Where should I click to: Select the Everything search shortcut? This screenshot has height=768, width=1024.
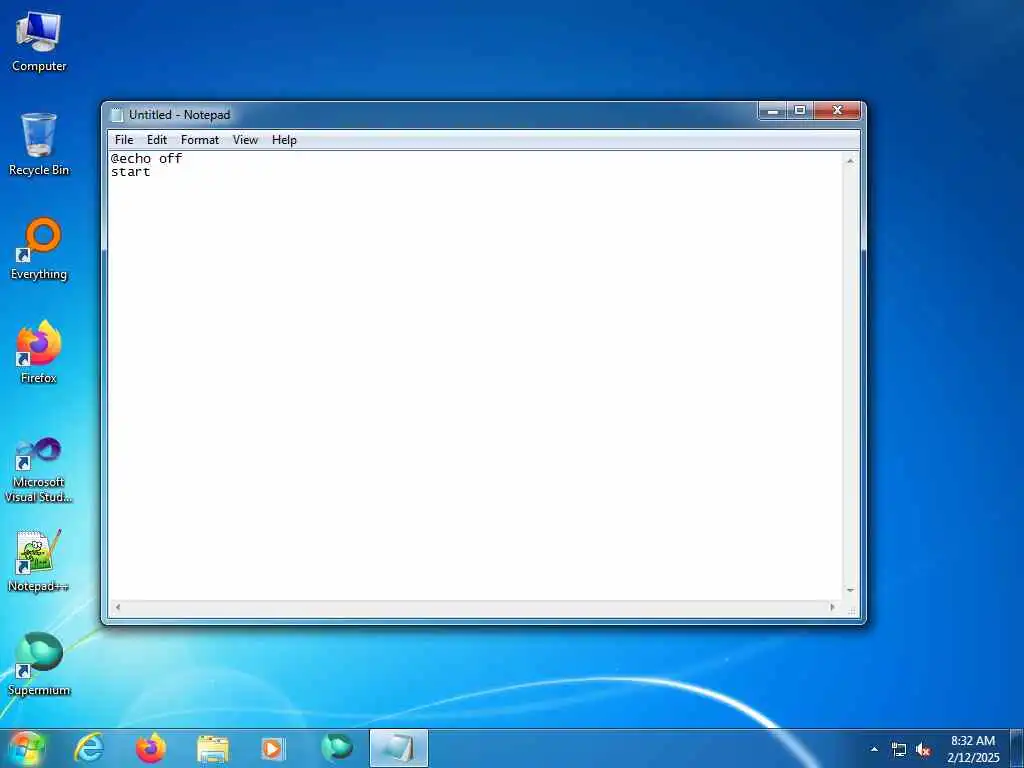click(x=39, y=249)
